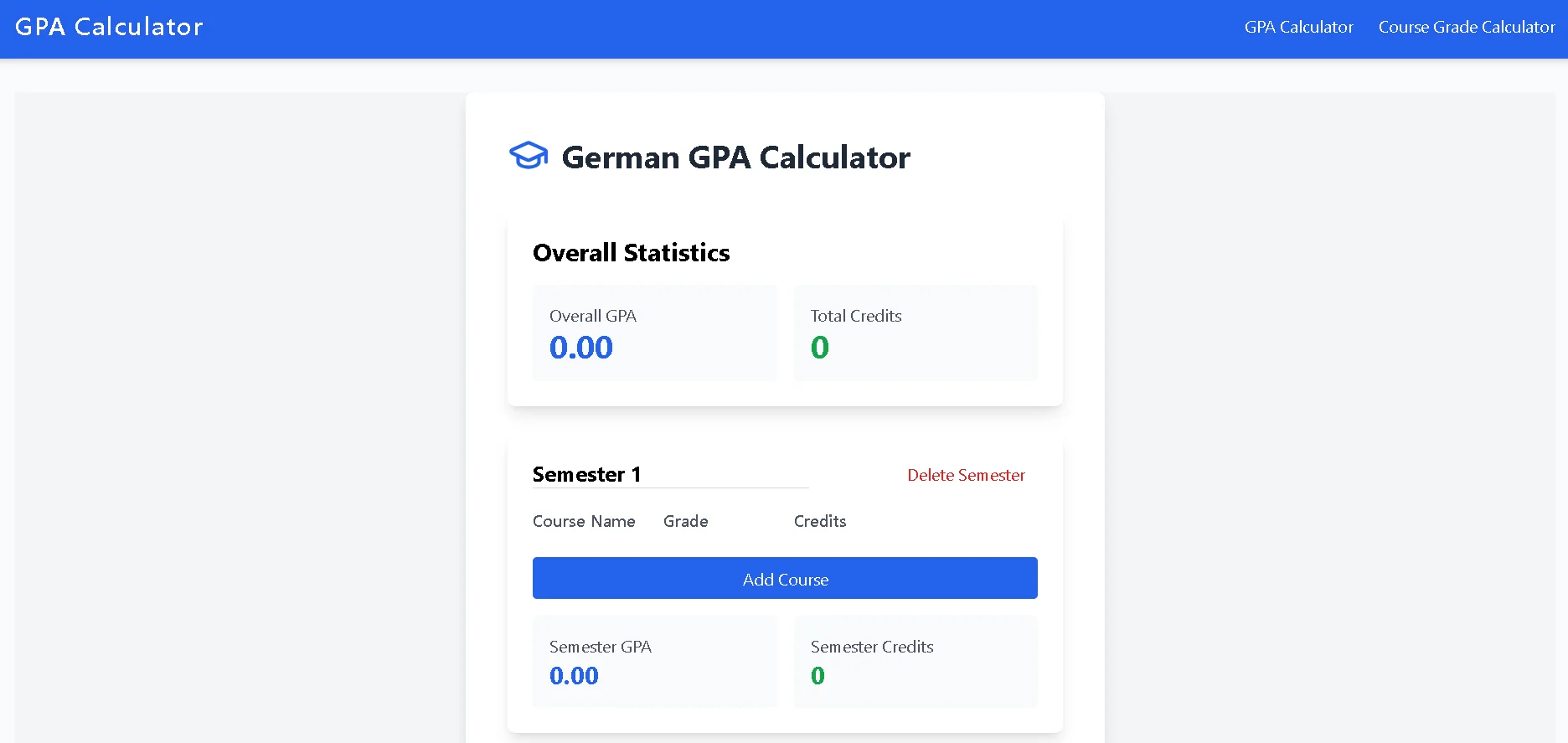The width and height of the screenshot is (1568, 743).
Task: Click the Semester Credits label
Action: pos(871,647)
